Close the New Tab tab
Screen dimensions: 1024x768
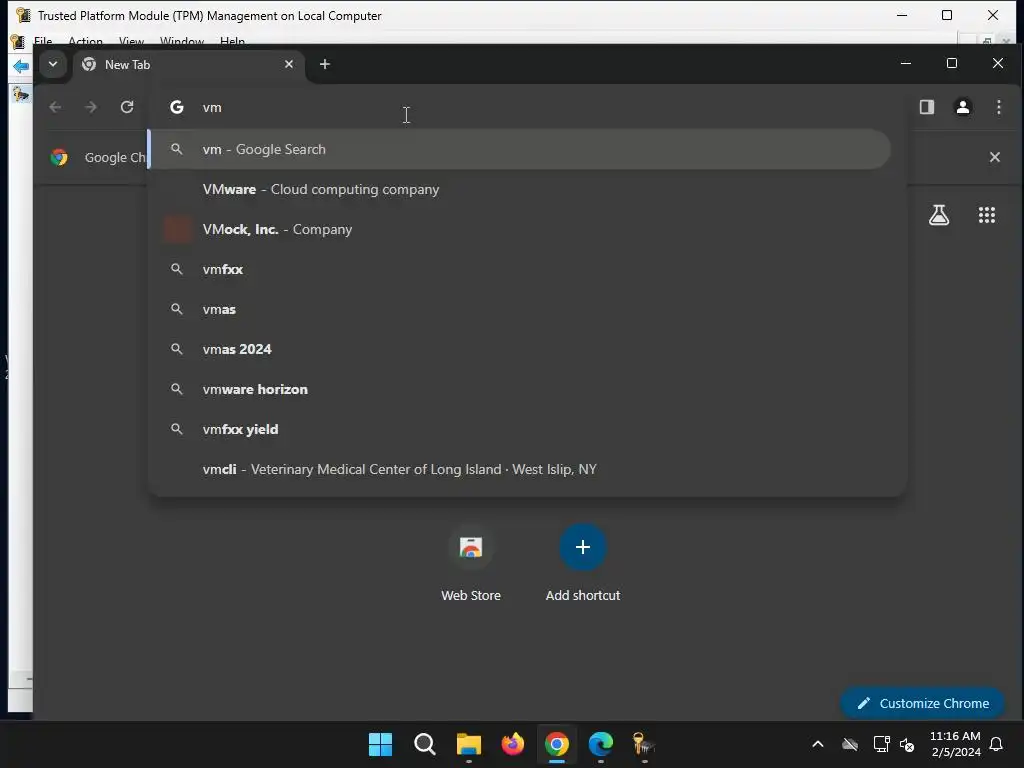pos(289,64)
